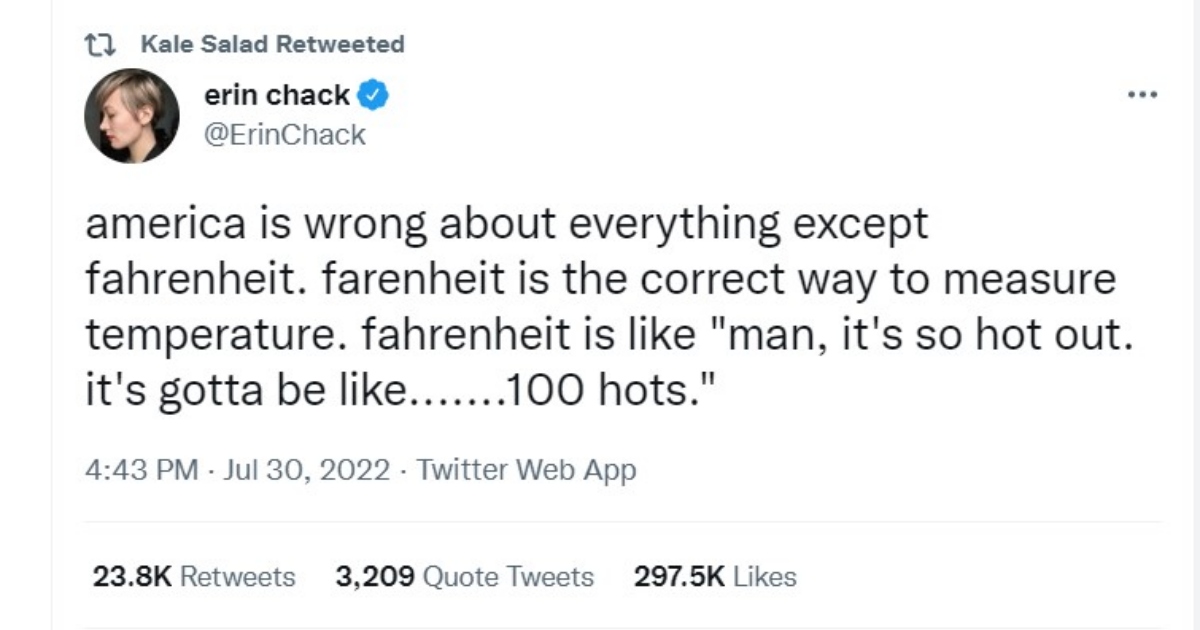View the 23.8K Retweets list
The height and width of the screenshot is (630, 1200).
click(x=193, y=577)
